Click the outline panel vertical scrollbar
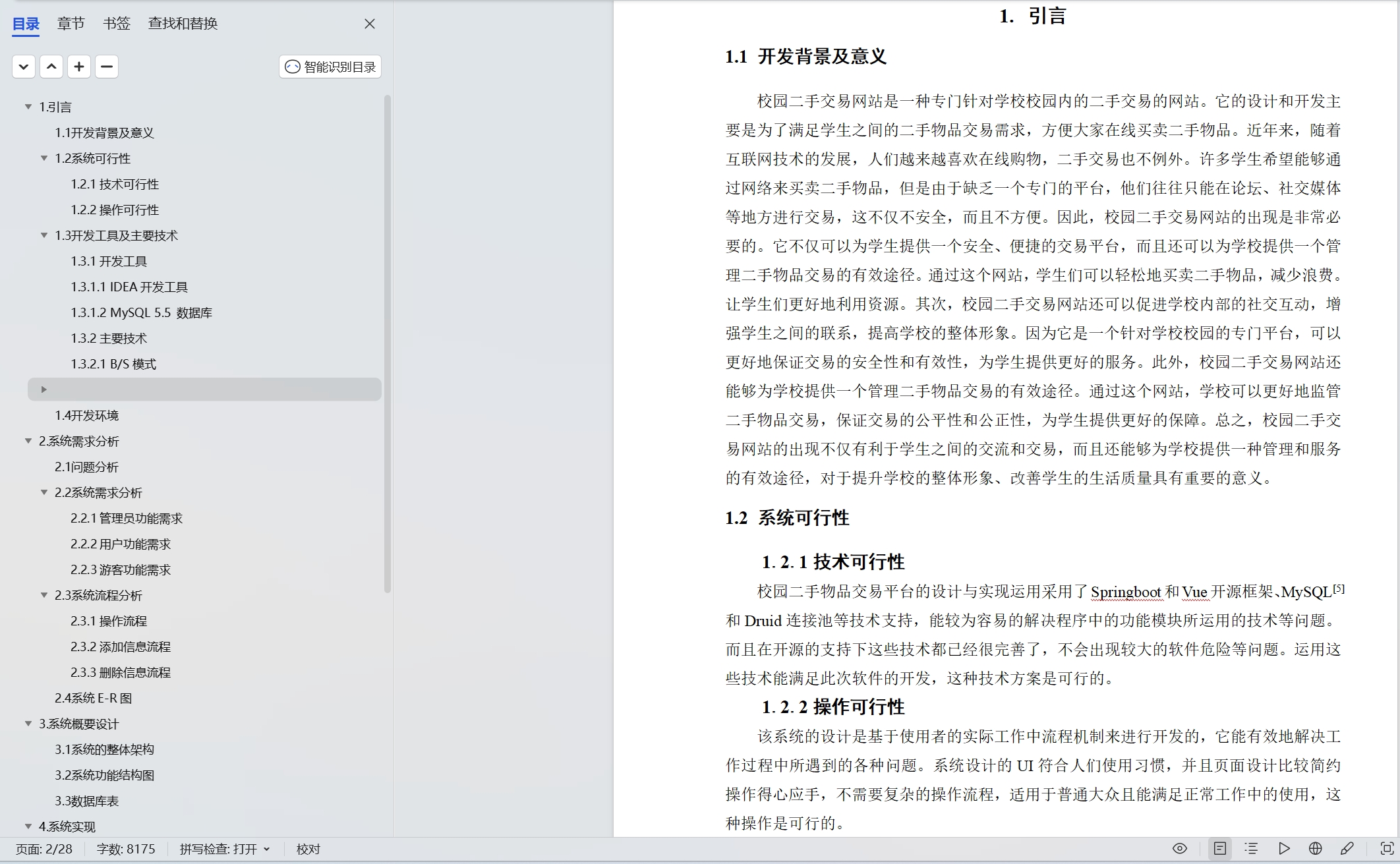 tap(388, 343)
